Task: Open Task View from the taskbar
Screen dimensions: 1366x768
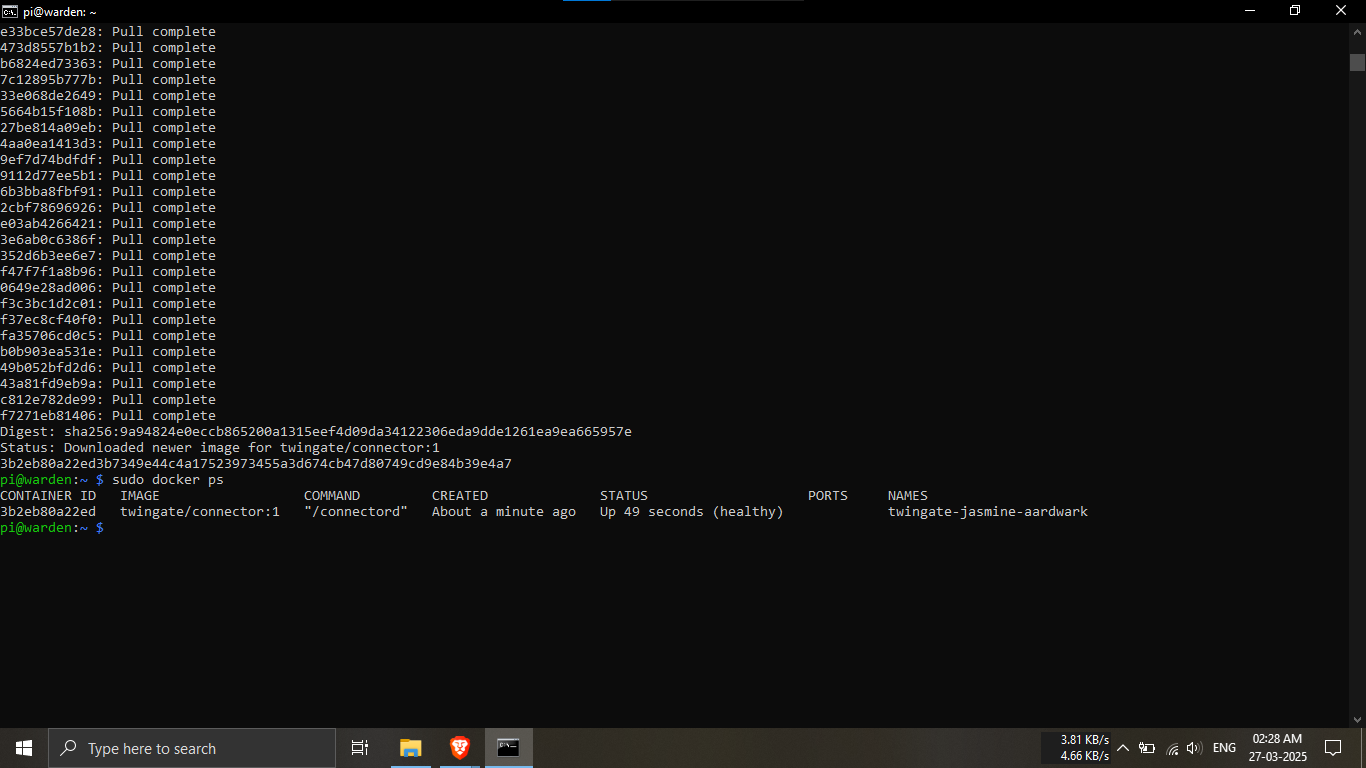Action: tap(360, 748)
